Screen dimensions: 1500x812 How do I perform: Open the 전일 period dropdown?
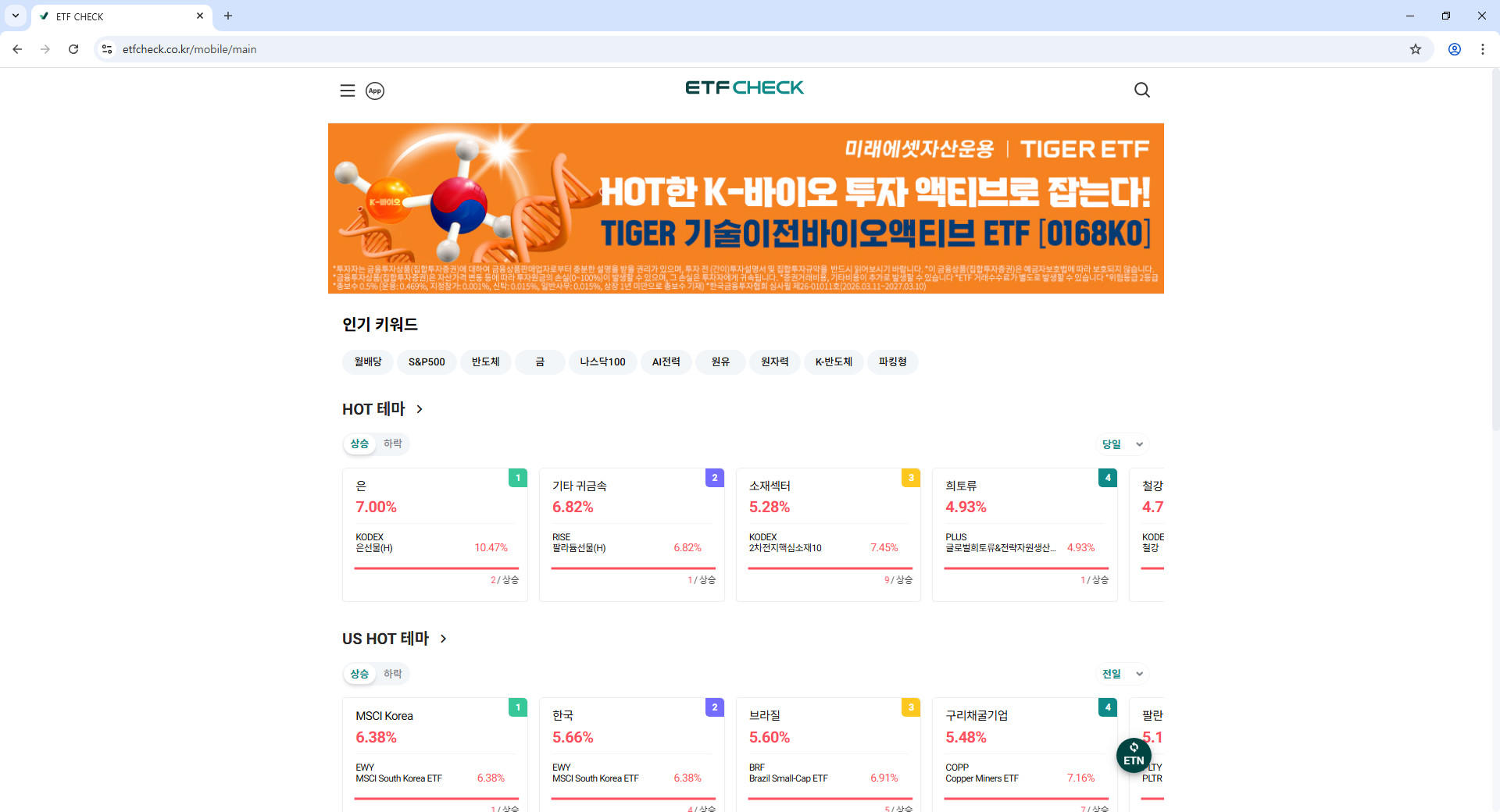pyautogui.click(x=1123, y=674)
